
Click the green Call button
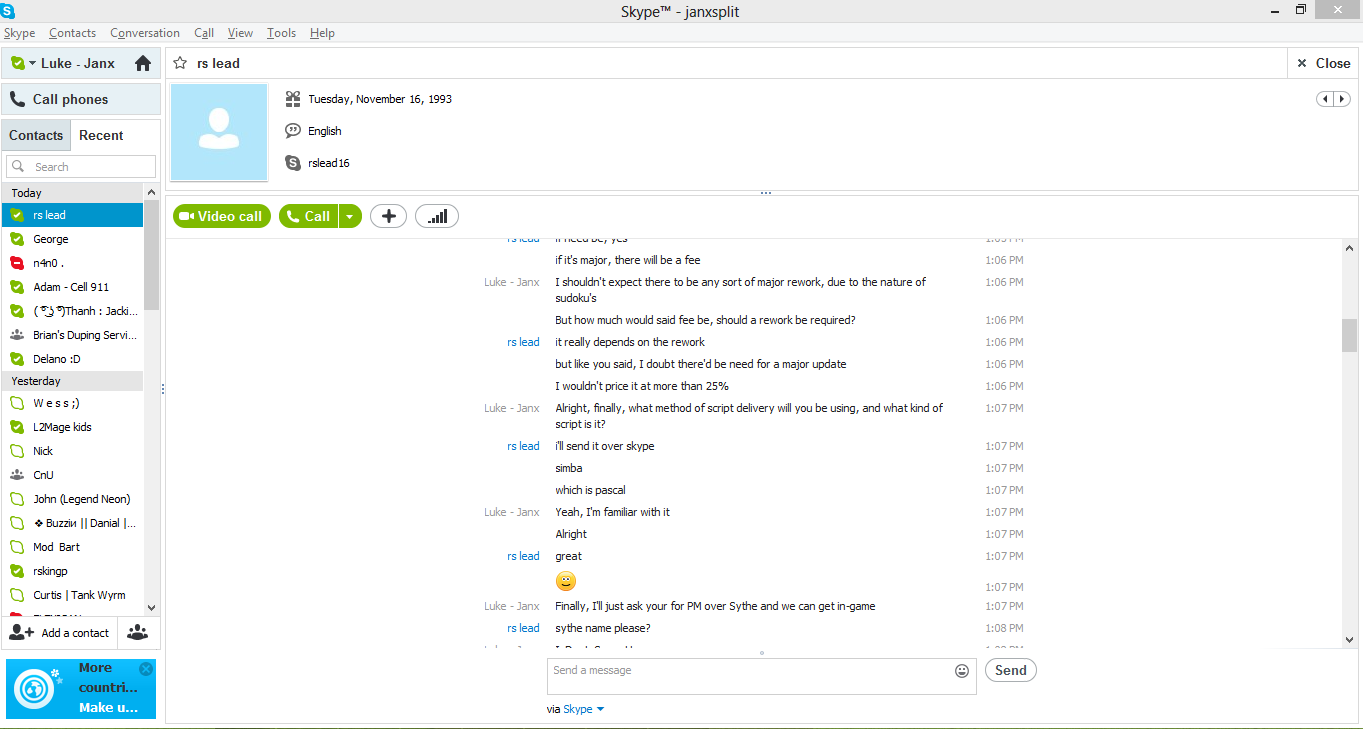pos(309,216)
